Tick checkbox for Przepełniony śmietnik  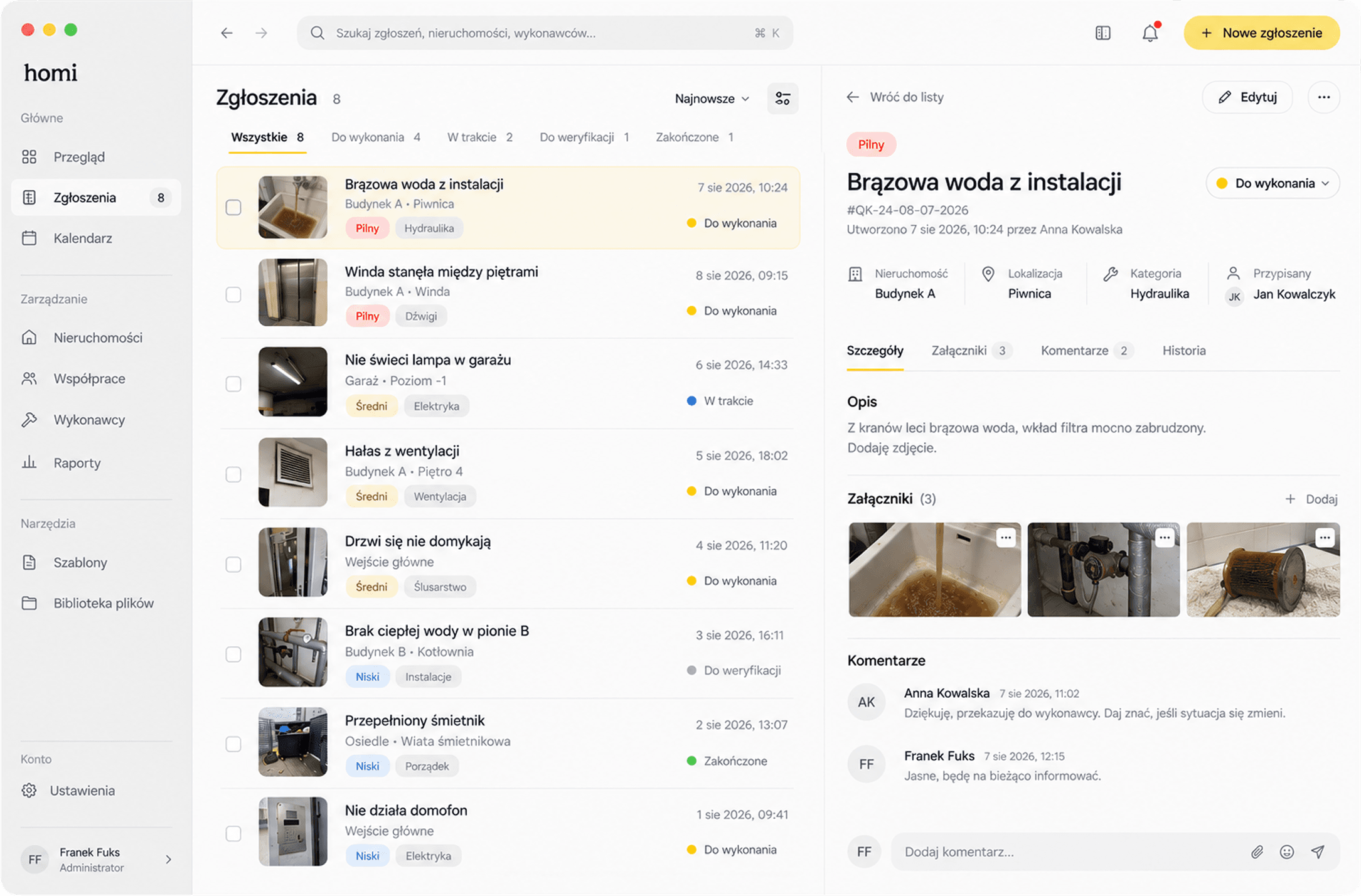coord(233,744)
